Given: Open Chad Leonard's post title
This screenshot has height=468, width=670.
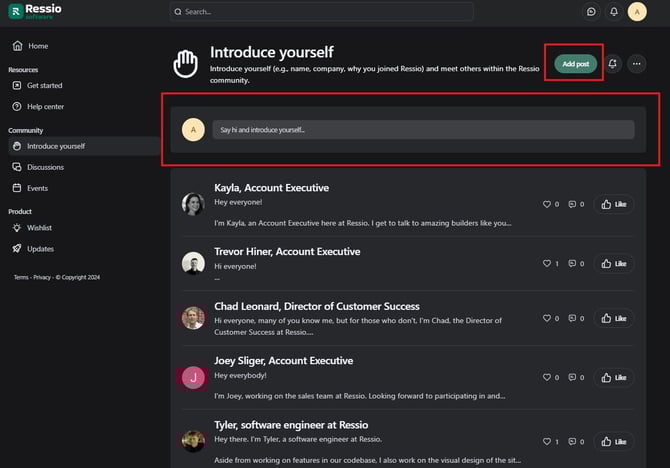Looking at the screenshot, I should pyautogui.click(x=316, y=306).
